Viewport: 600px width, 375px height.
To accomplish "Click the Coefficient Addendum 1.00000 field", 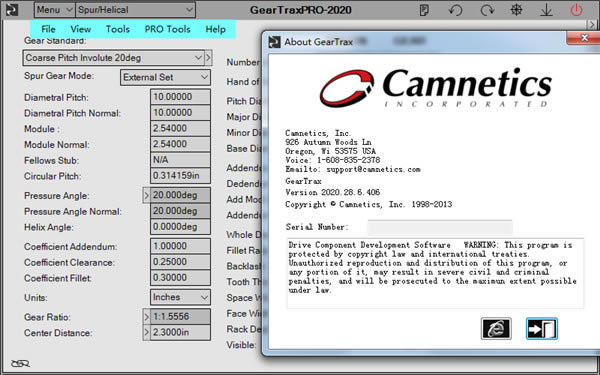I will tap(180, 246).
